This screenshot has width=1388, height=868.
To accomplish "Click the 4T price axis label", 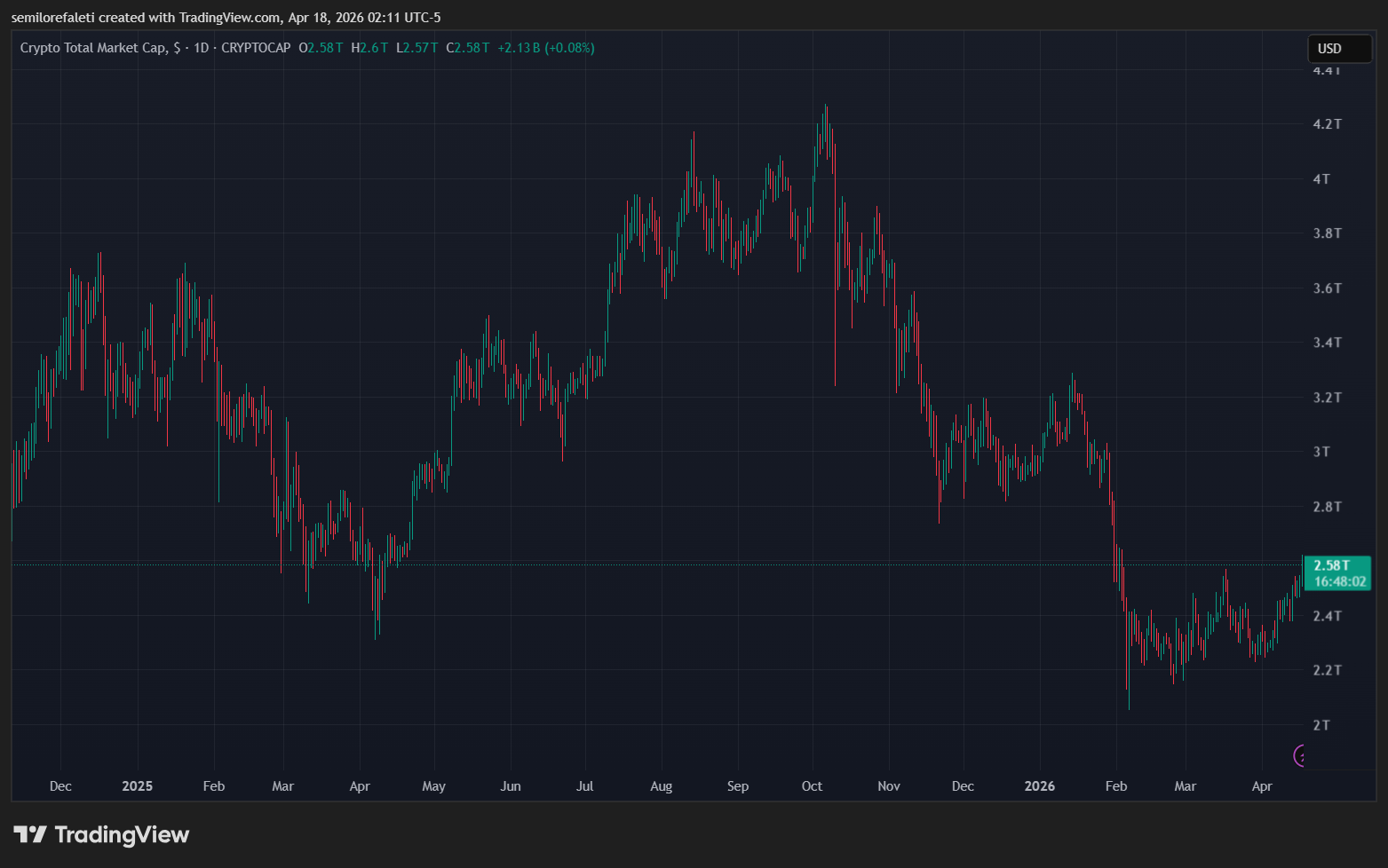I will pos(1321,179).
